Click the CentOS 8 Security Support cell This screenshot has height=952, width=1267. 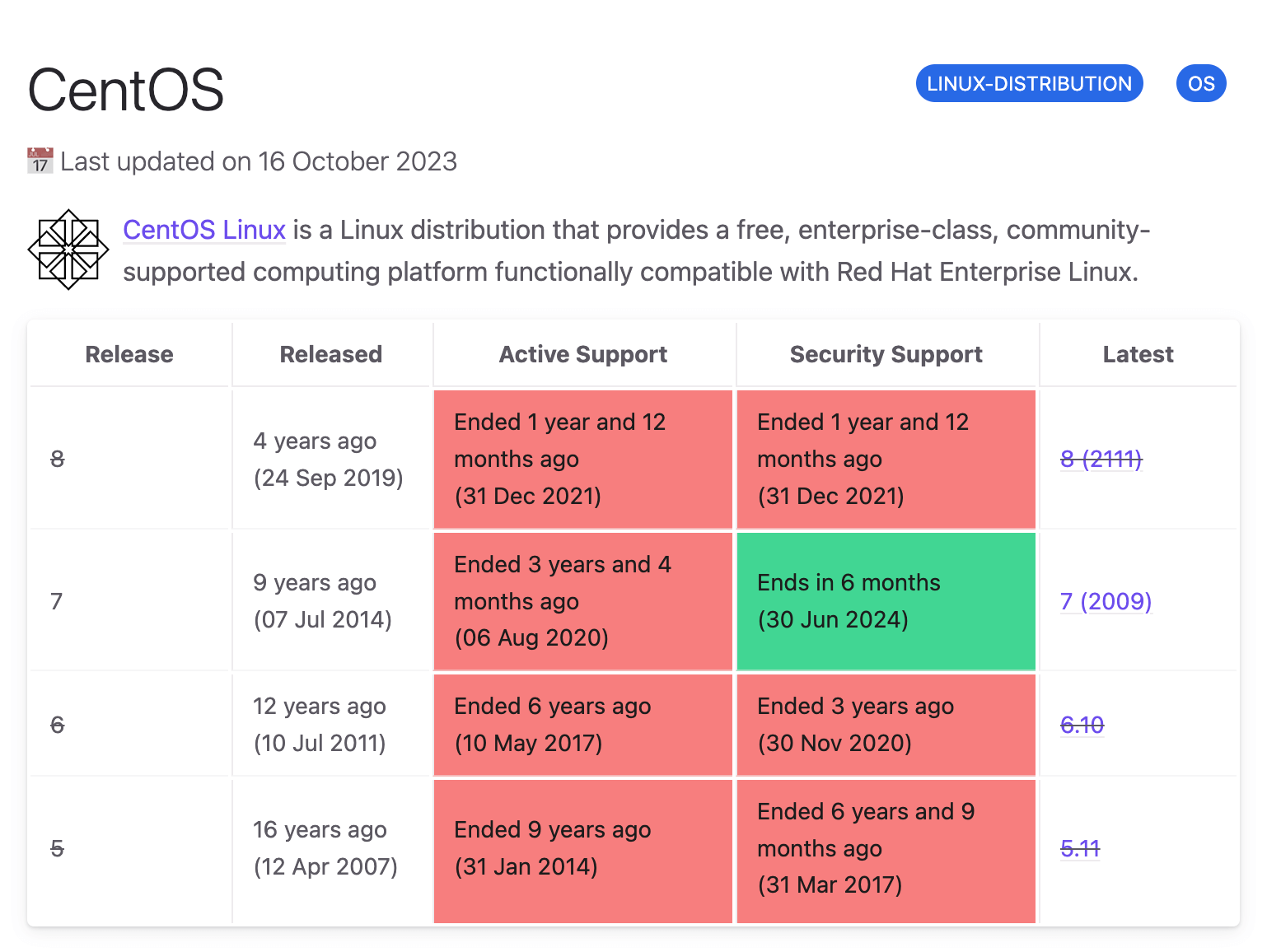pos(886,459)
